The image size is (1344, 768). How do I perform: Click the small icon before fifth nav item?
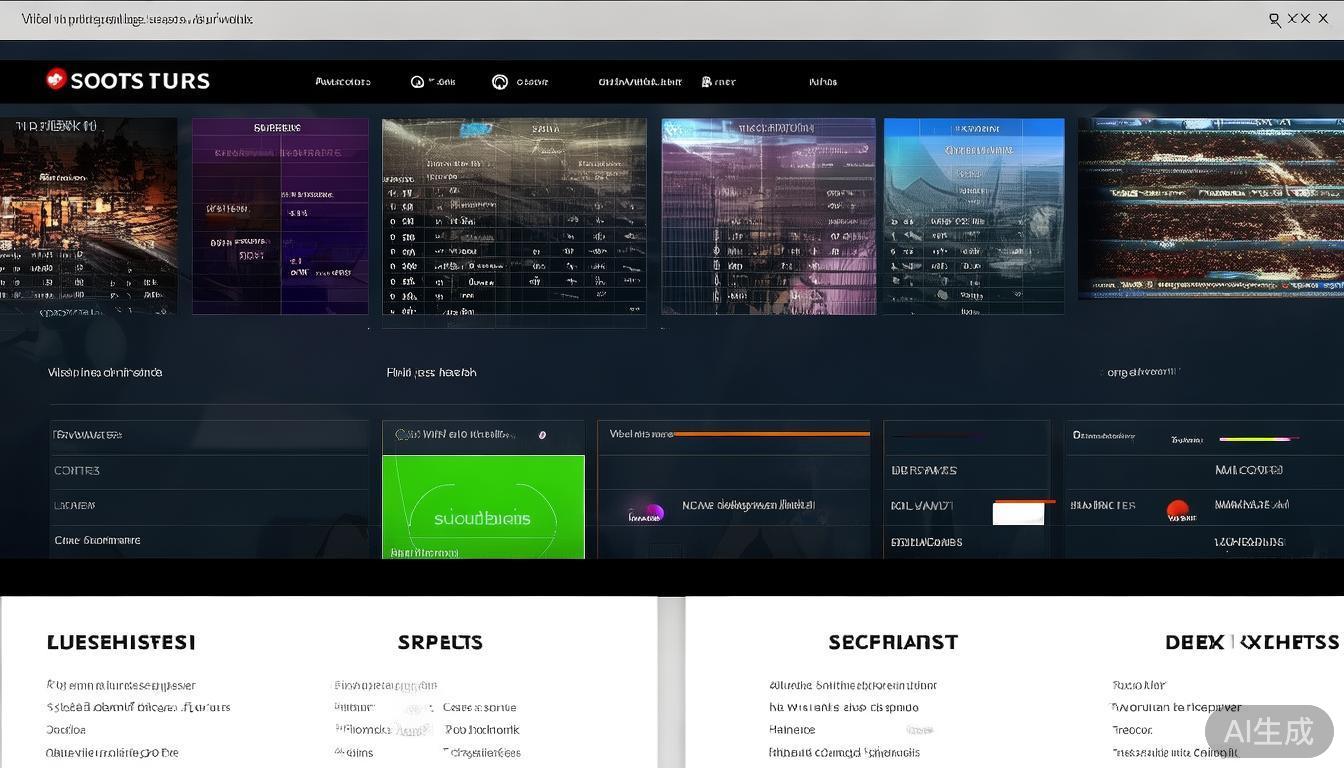click(707, 82)
